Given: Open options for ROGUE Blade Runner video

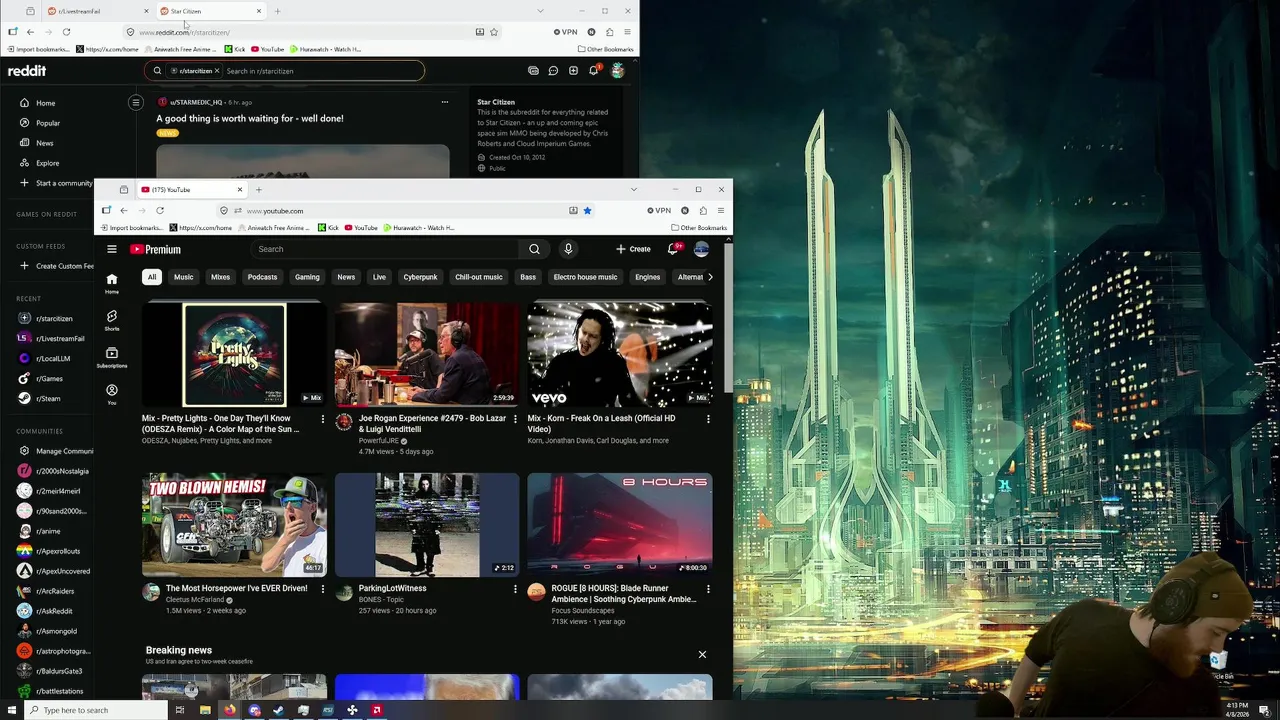Looking at the screenshot, I should pyautogui.click(x=708, y=589).
